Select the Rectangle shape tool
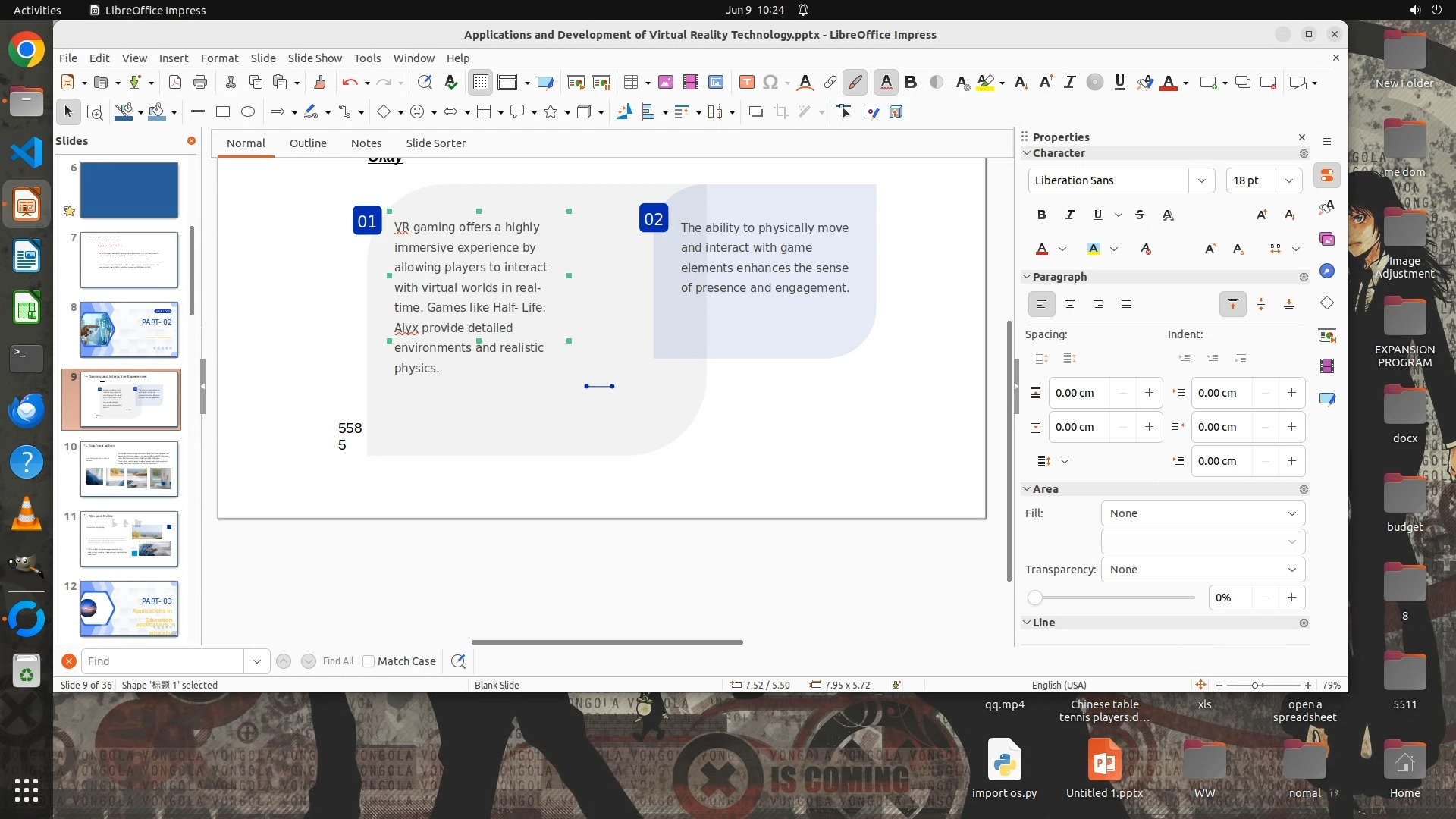The image size is (1456, 819). pos(223,112)
